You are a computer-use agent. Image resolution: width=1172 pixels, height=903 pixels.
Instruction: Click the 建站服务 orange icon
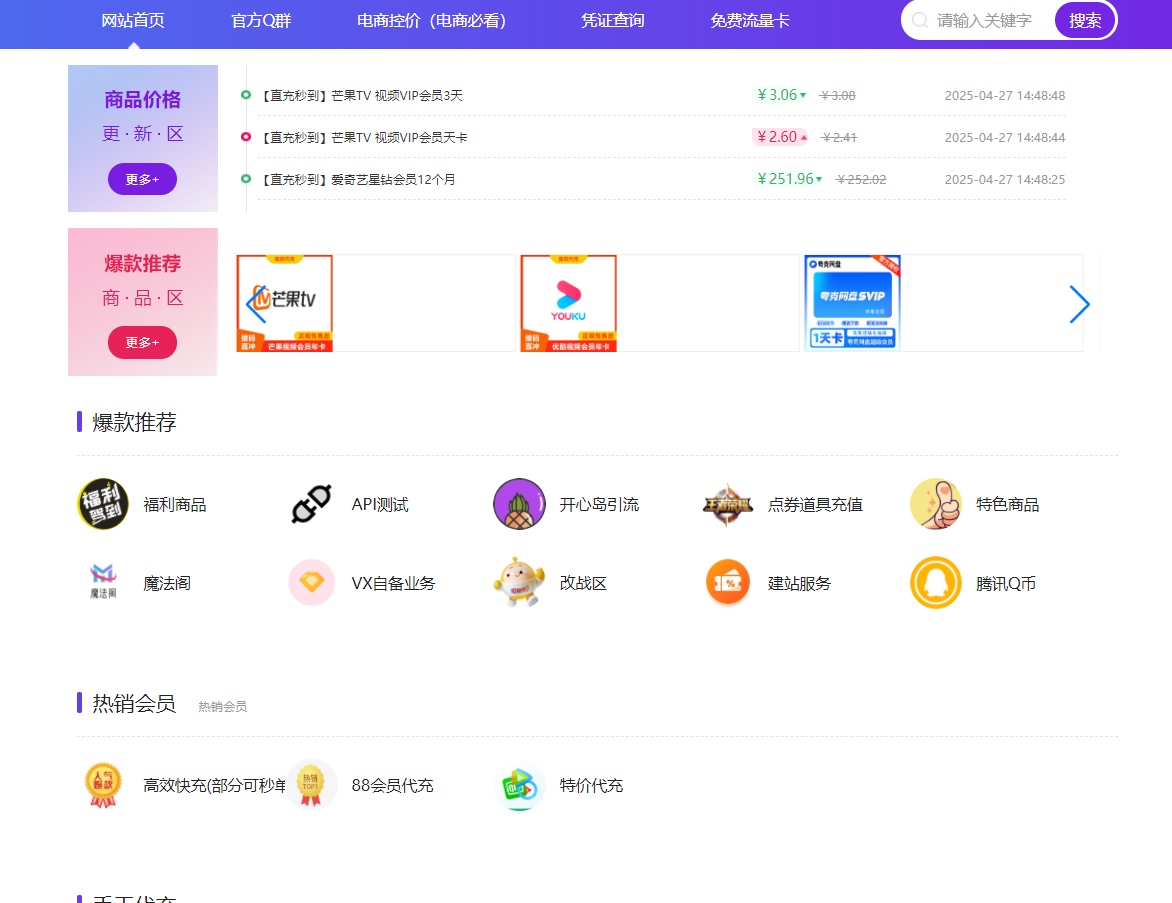(727, 583)
